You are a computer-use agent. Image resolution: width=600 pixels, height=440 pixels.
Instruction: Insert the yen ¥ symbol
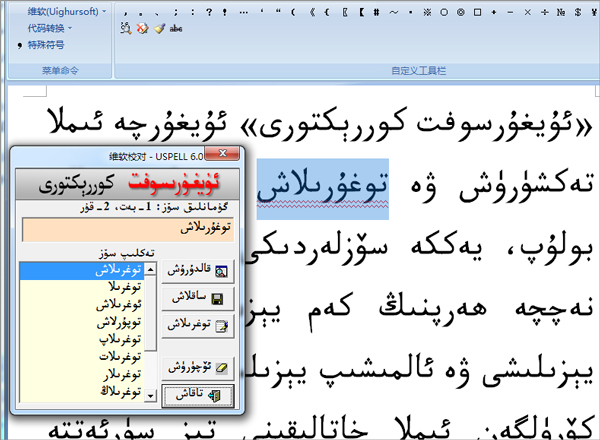coord(594,13)
